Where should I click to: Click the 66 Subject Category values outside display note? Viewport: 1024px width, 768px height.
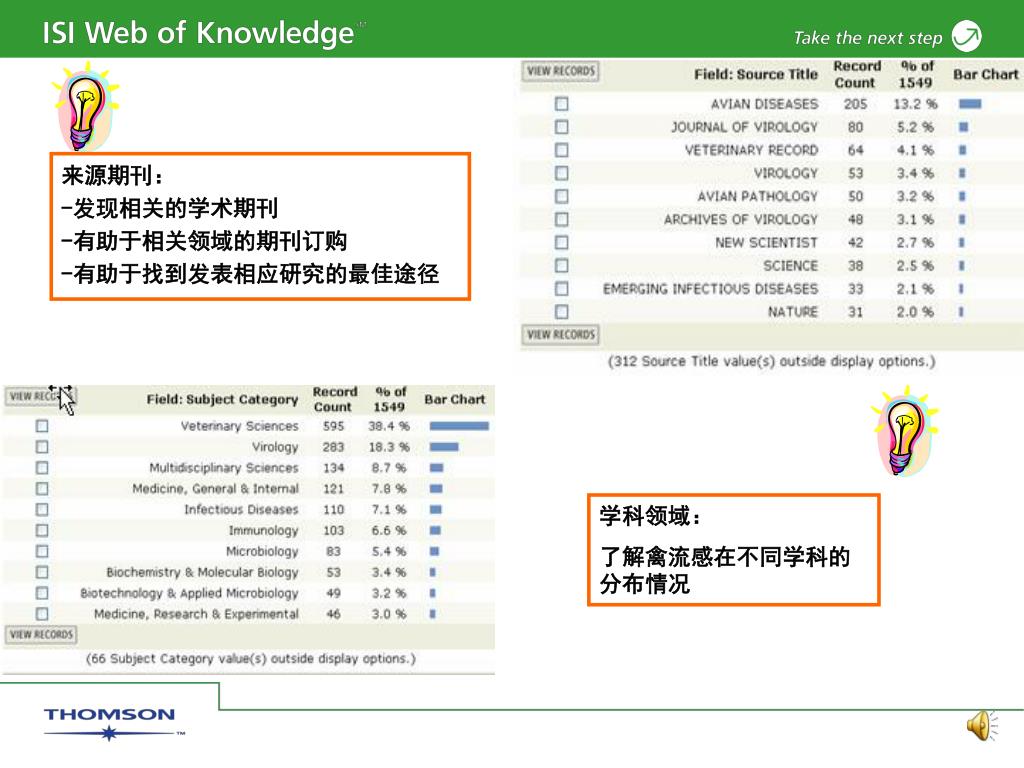[x=251, y=658]
